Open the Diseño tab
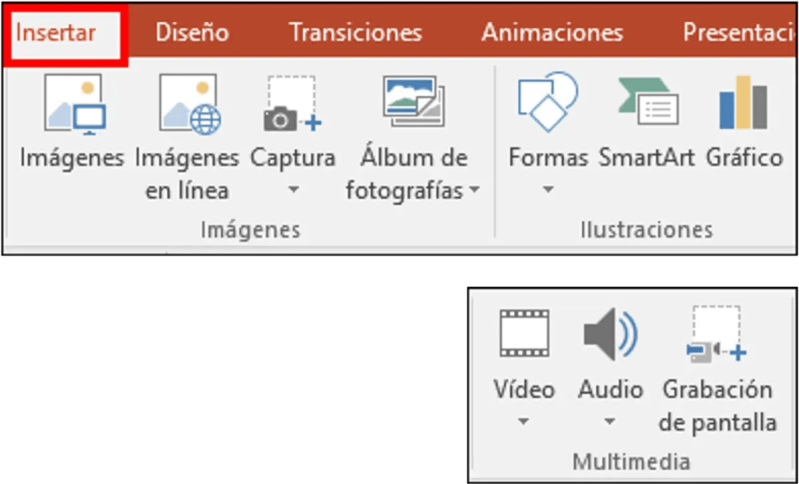 click(x=192, y=33)
